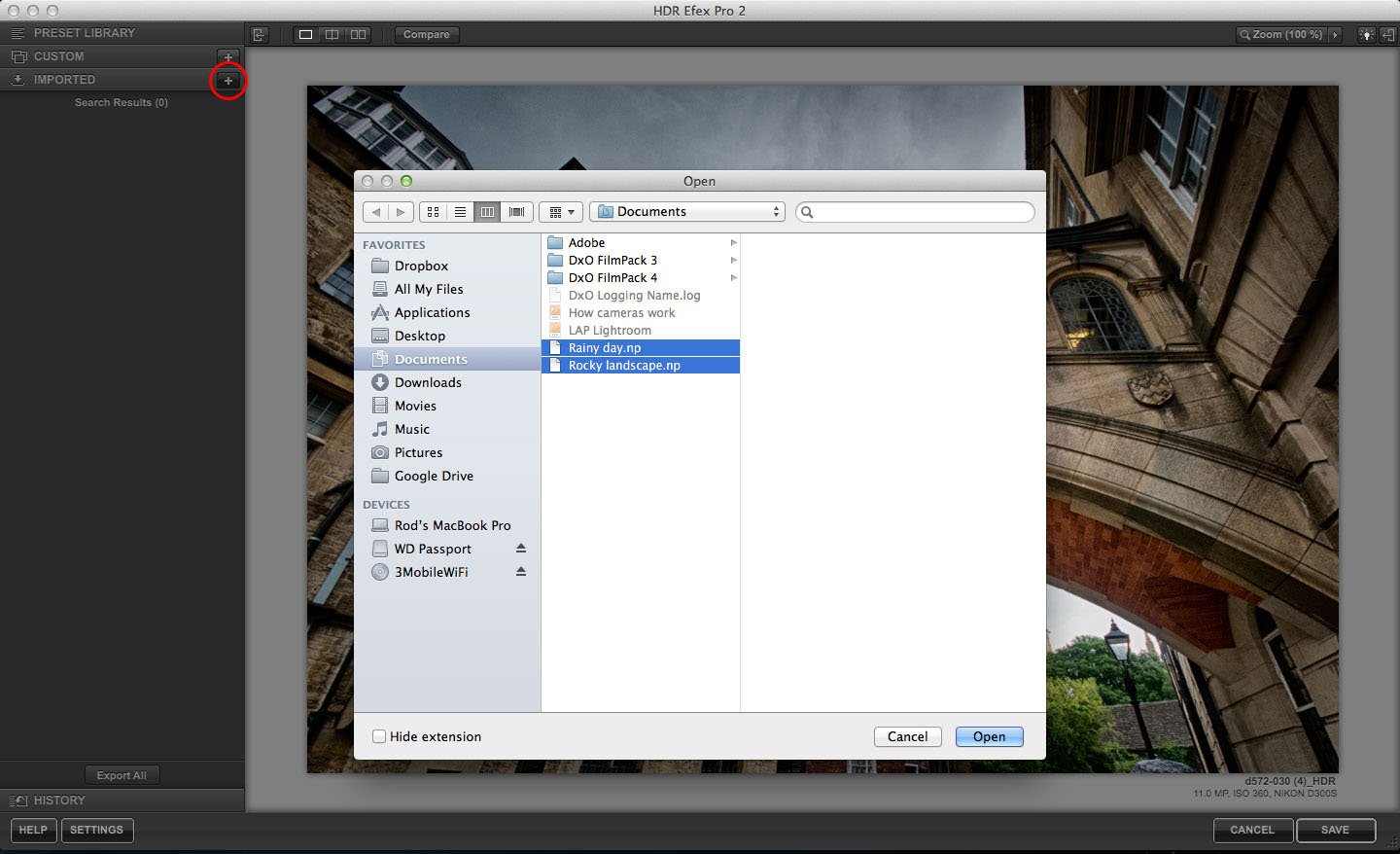
Task: Select Movies in the sidebar
Action: point(447,406)
